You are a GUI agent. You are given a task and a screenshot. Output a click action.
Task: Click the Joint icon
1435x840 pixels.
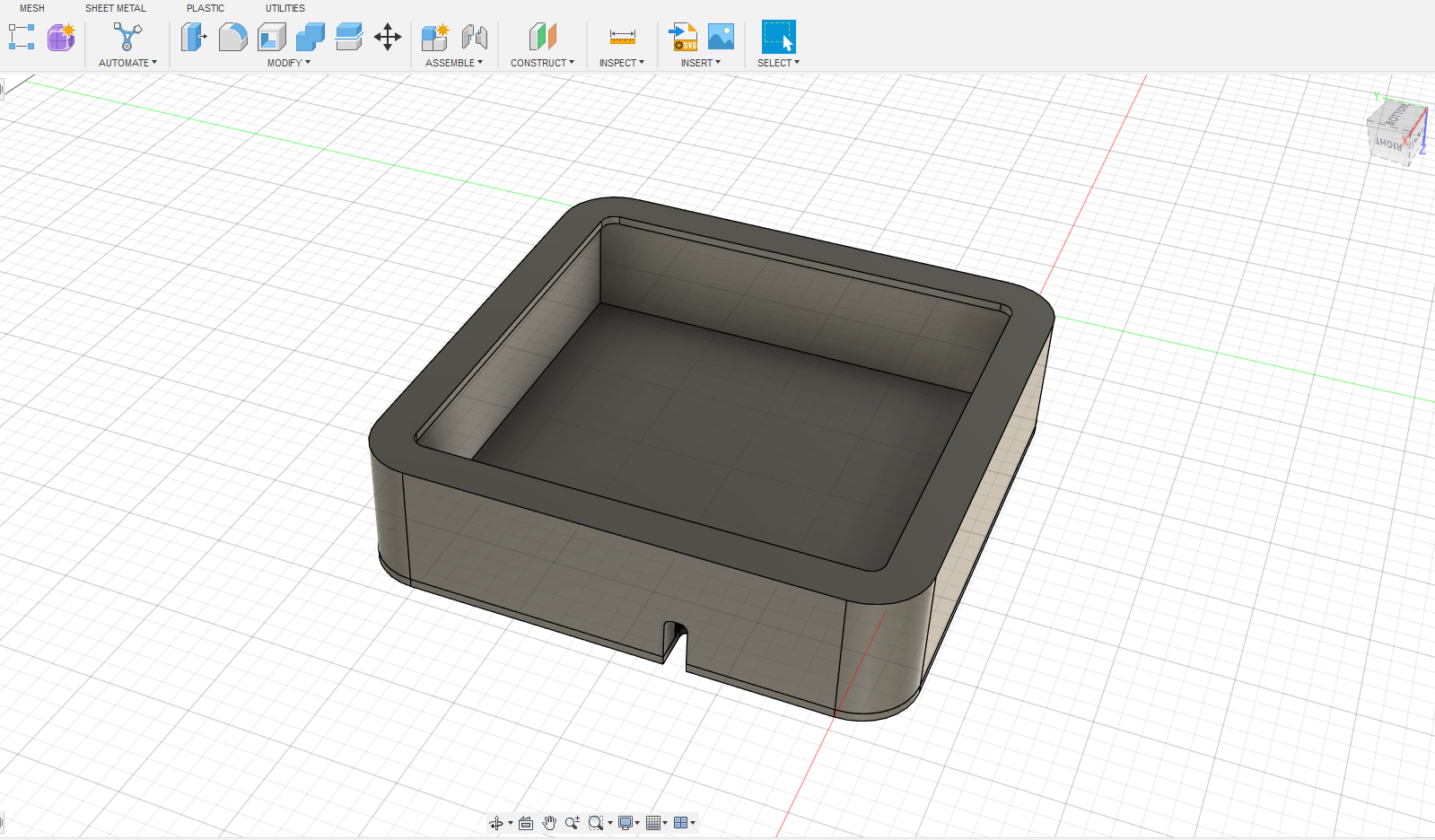point(474,37)
